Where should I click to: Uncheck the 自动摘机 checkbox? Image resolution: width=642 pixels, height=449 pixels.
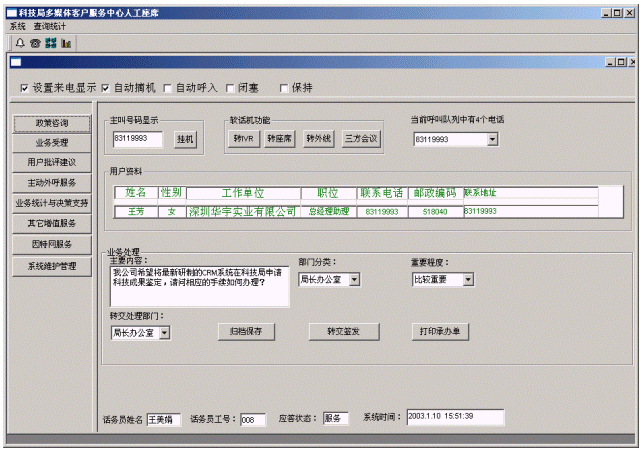[105, 88]
